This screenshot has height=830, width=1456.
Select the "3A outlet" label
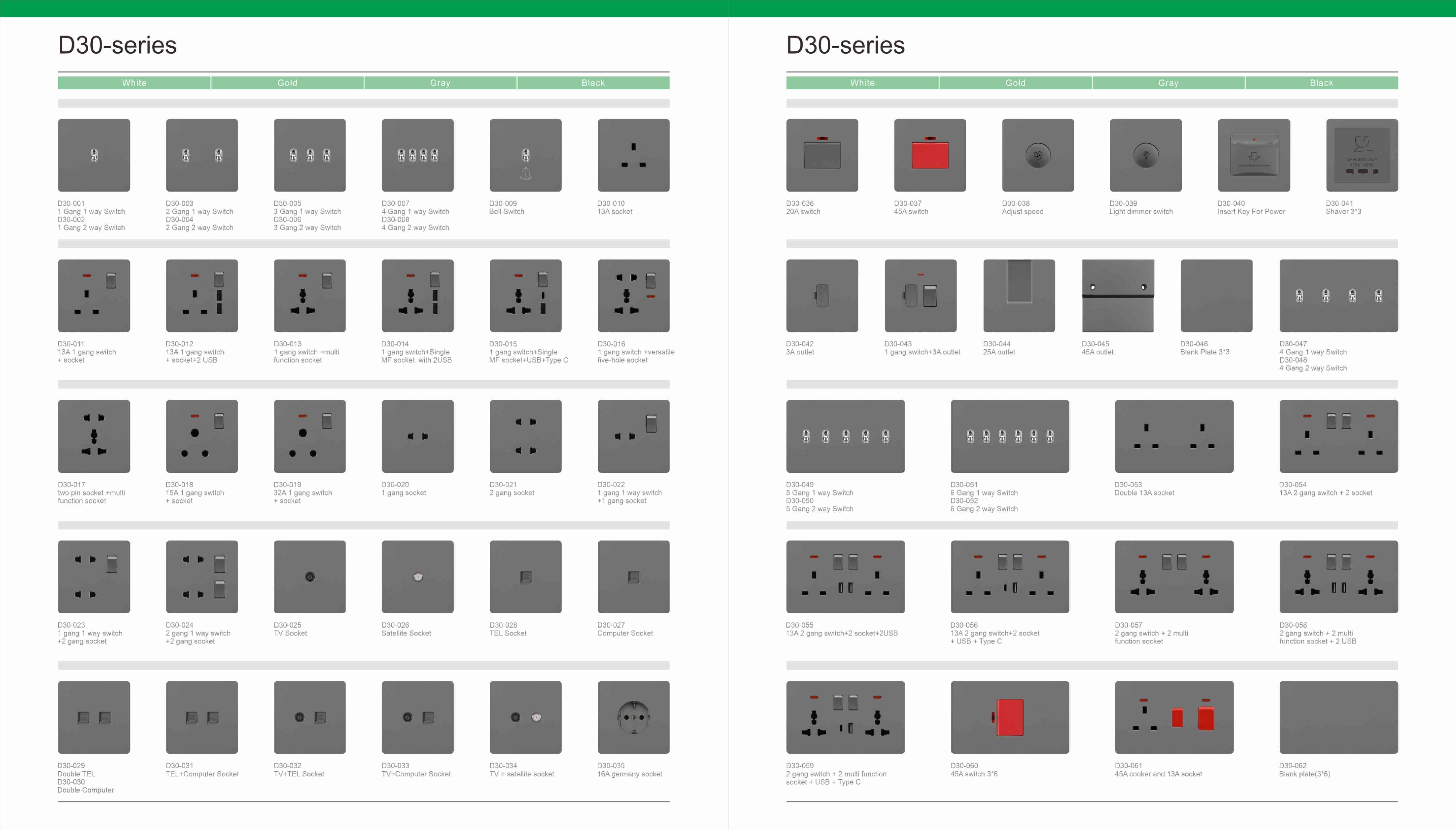pos(800,352)
